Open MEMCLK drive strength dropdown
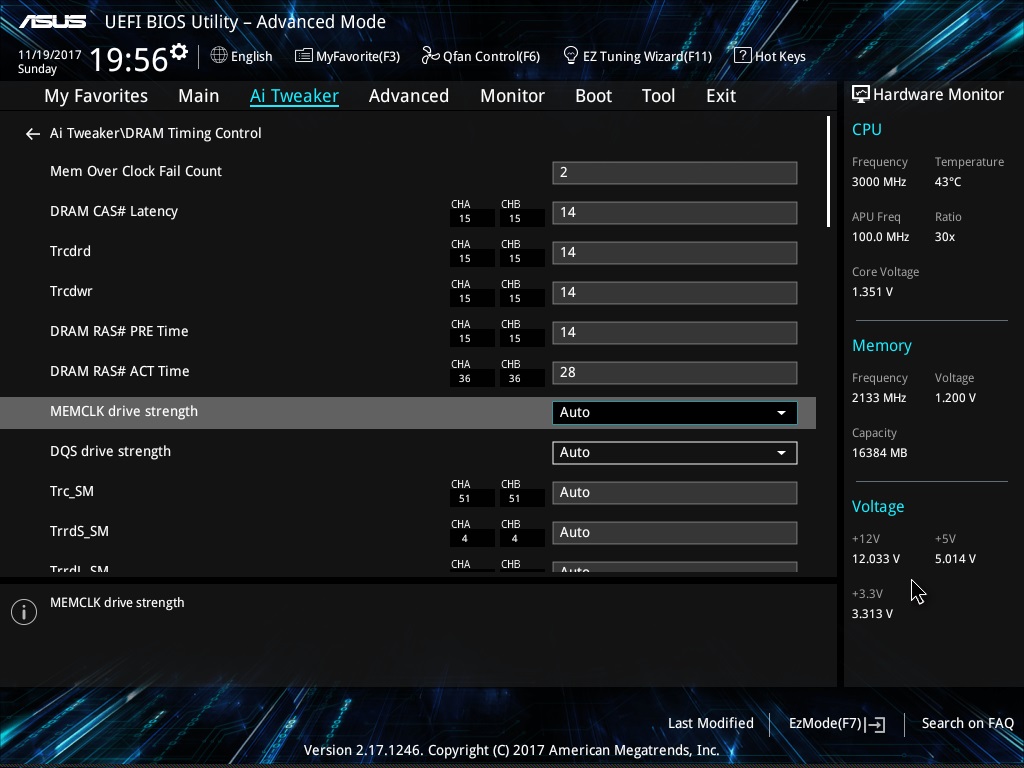 [675, 413]
